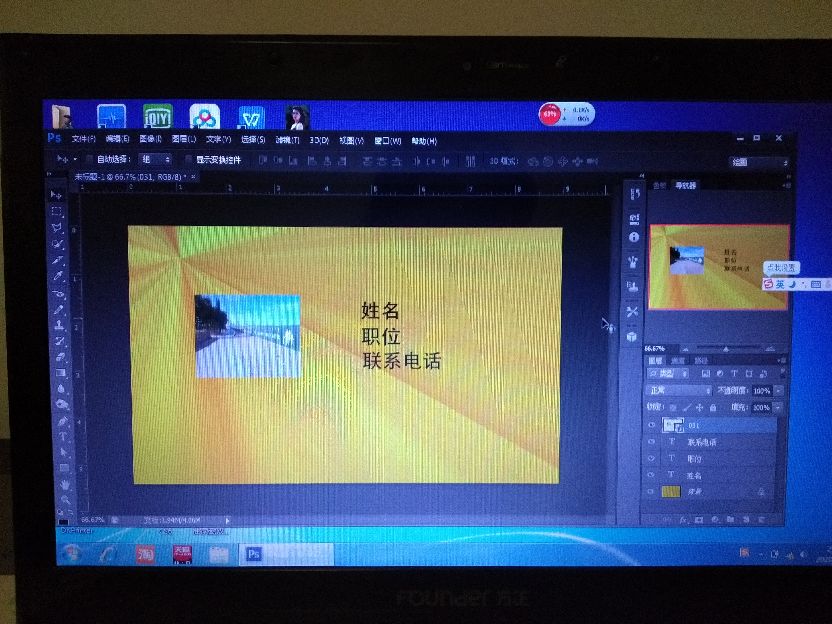Toggle visibility of the 背景 layer

click(x=650, y=490)
